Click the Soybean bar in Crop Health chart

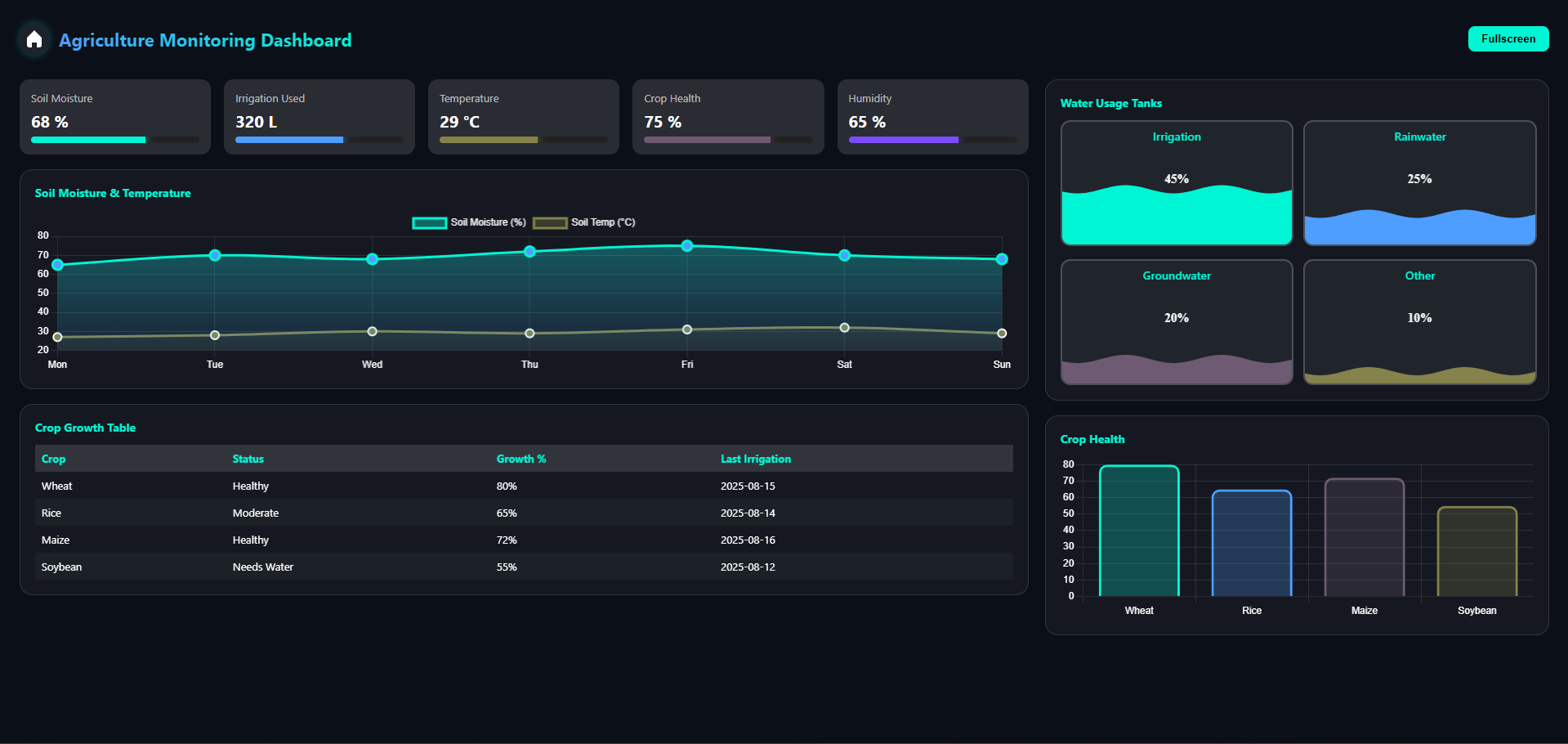tap(1476, 551)
